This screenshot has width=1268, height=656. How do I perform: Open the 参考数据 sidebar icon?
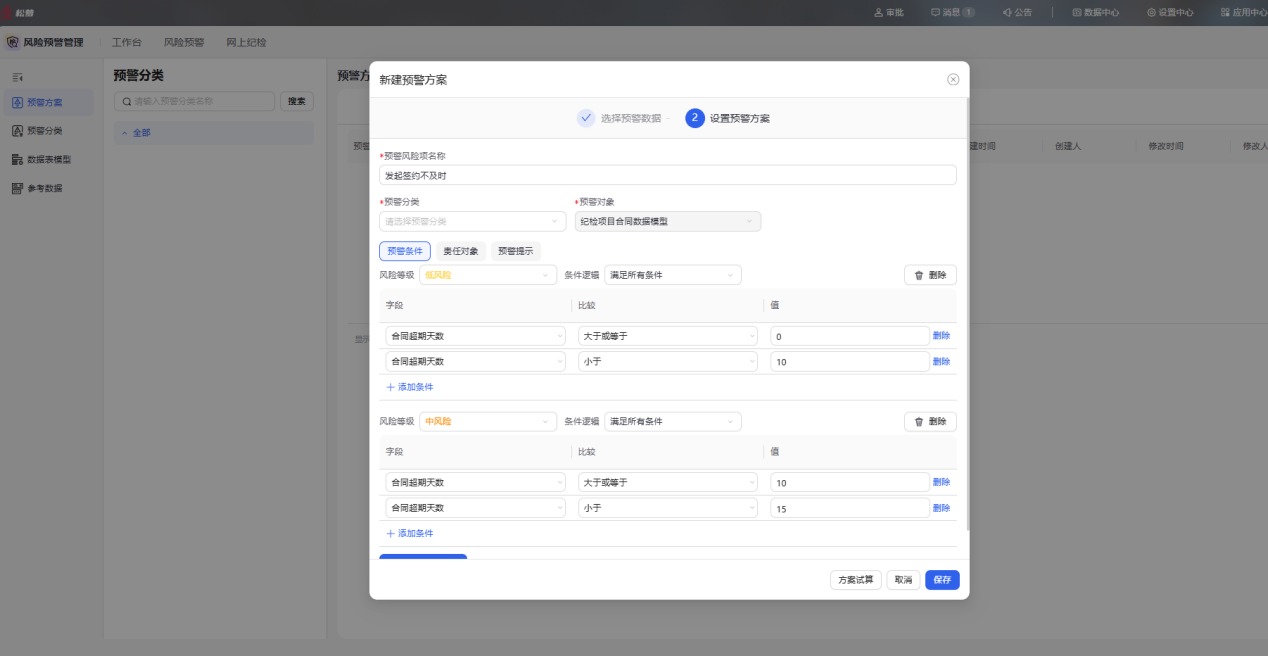[x=18, y=188]
